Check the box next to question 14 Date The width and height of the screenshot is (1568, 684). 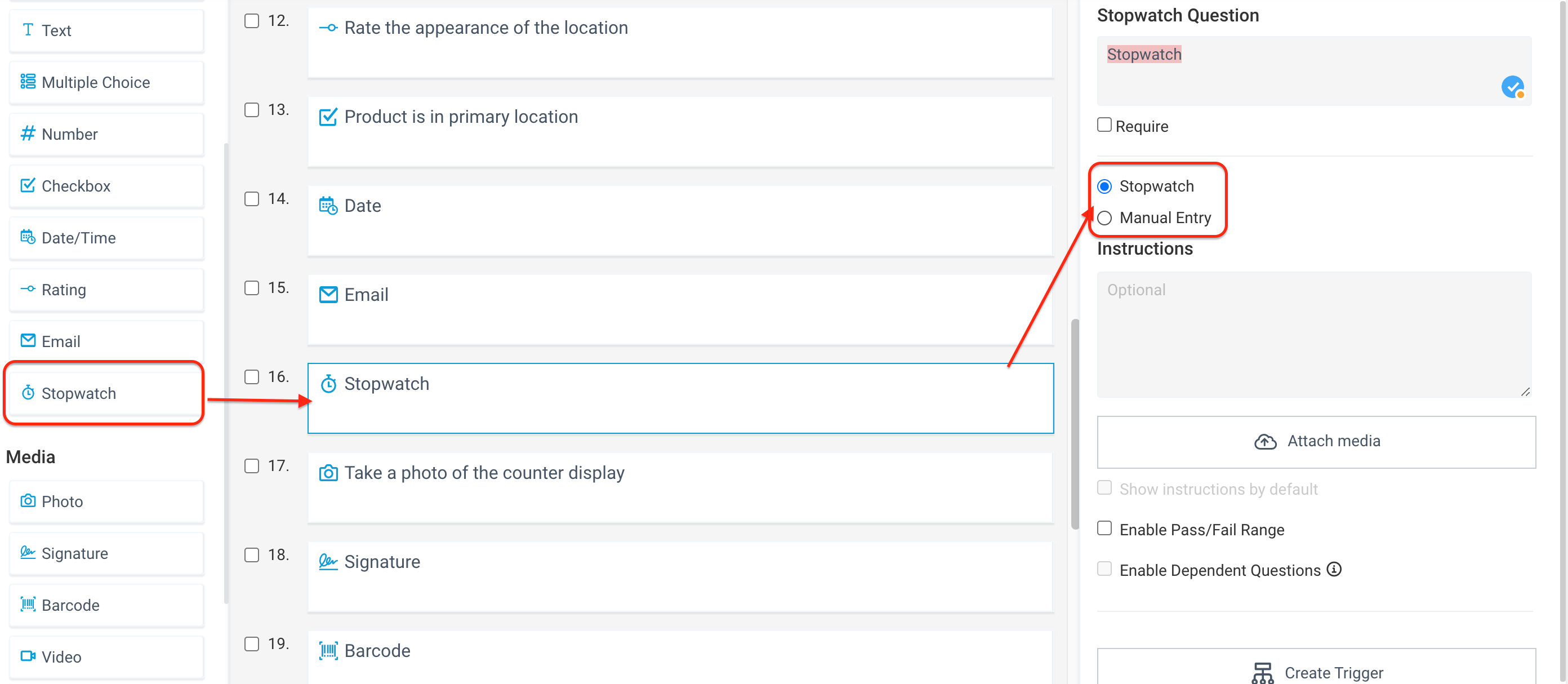pos(251,198)
